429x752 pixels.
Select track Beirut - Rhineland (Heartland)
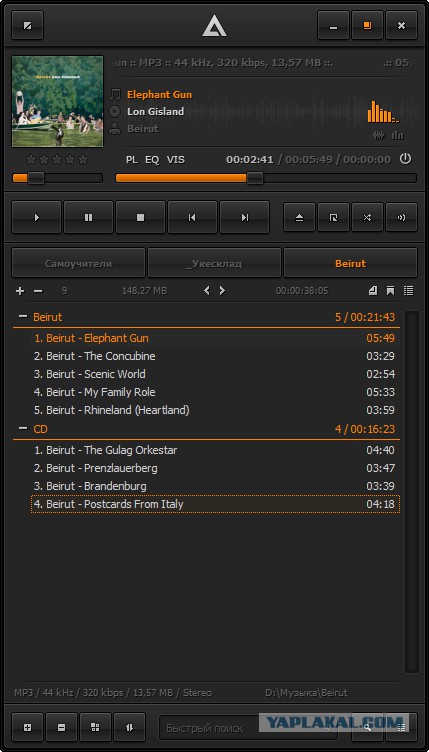(x=215, y=410)
